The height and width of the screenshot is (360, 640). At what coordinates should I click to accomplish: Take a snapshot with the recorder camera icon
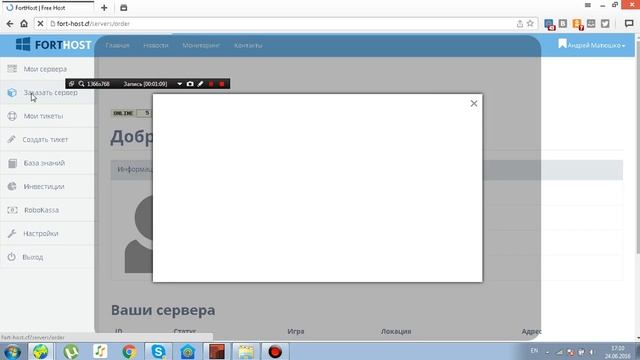click(x=190, y=84)
